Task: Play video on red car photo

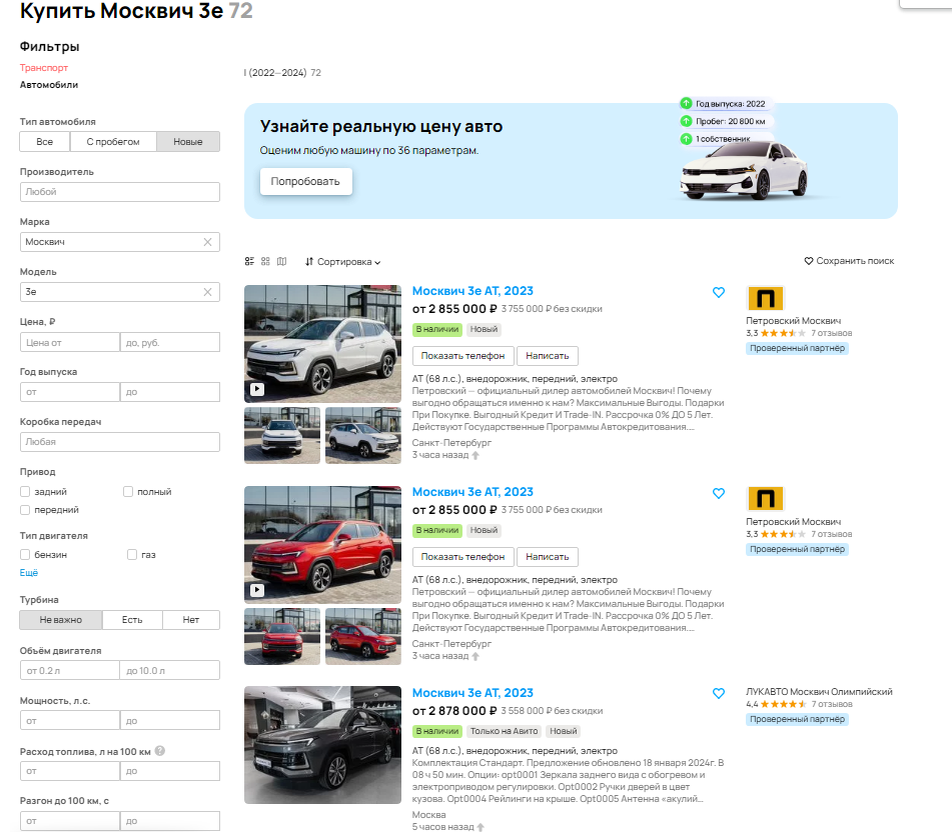Action: [257, 590]
